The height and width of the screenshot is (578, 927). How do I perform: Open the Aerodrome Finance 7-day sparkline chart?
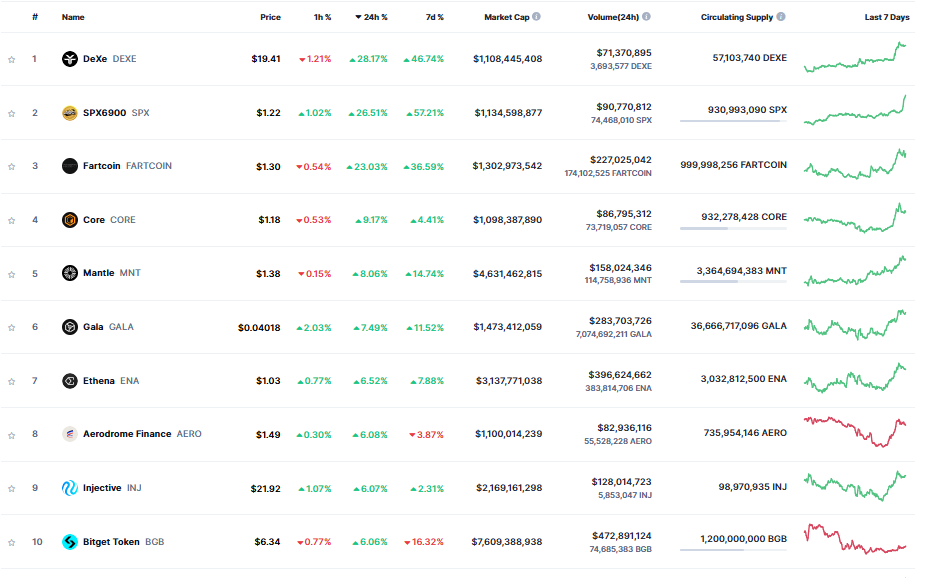pos(855,432)
